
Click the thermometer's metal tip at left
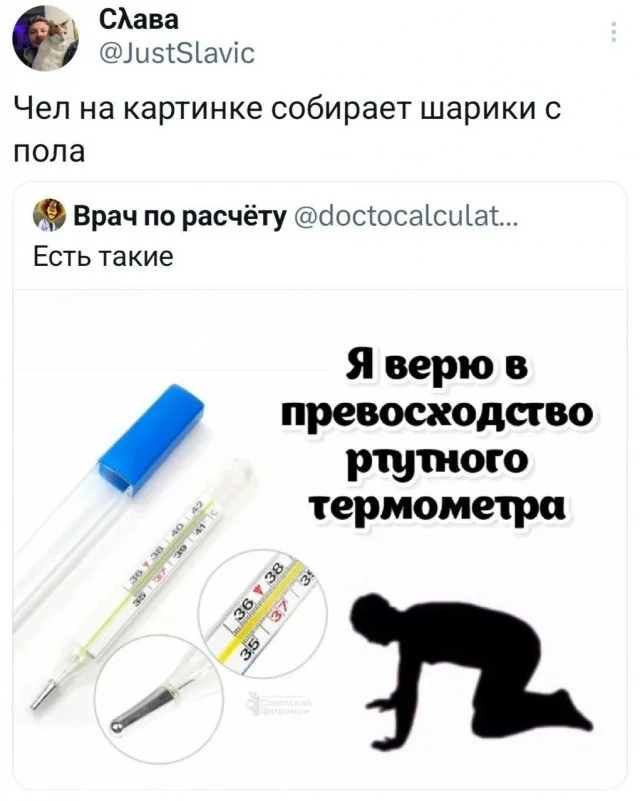44,693
